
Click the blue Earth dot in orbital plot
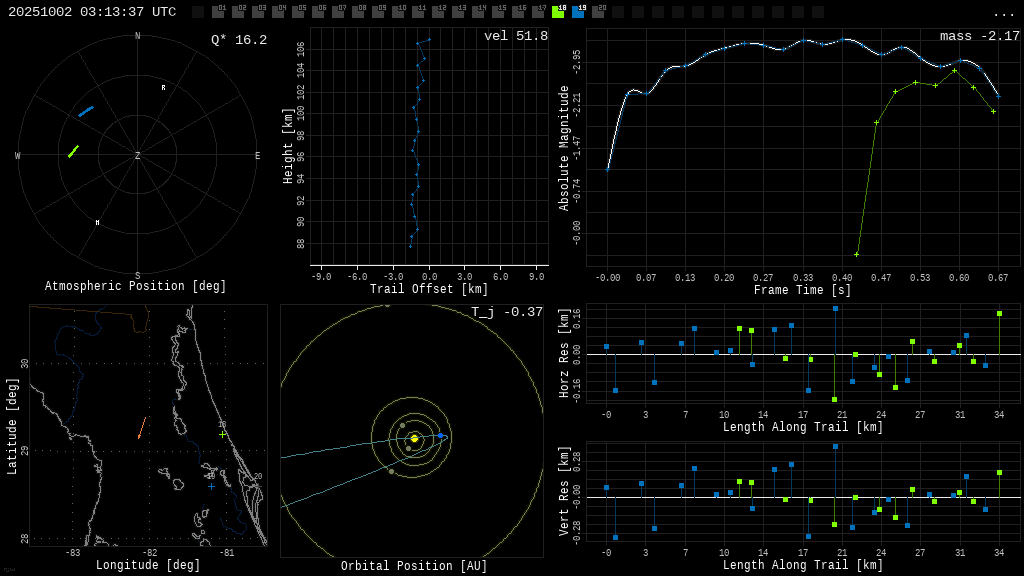tap(440, 436)
